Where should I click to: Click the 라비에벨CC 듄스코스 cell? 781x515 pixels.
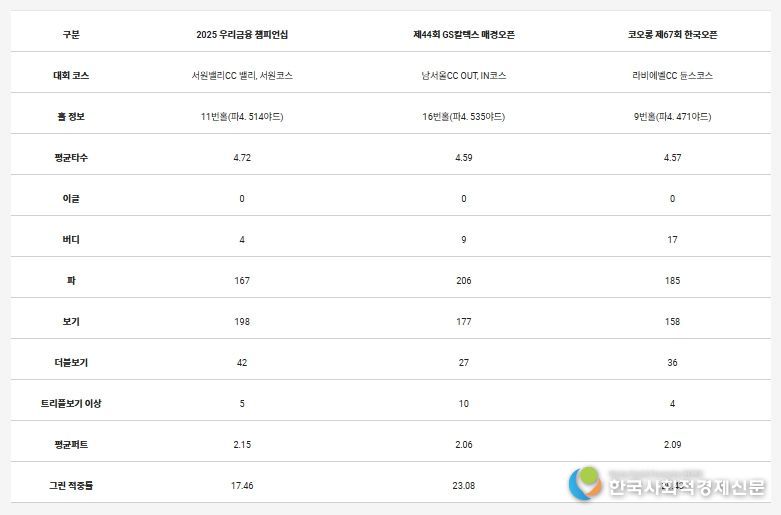click(672, 75)
